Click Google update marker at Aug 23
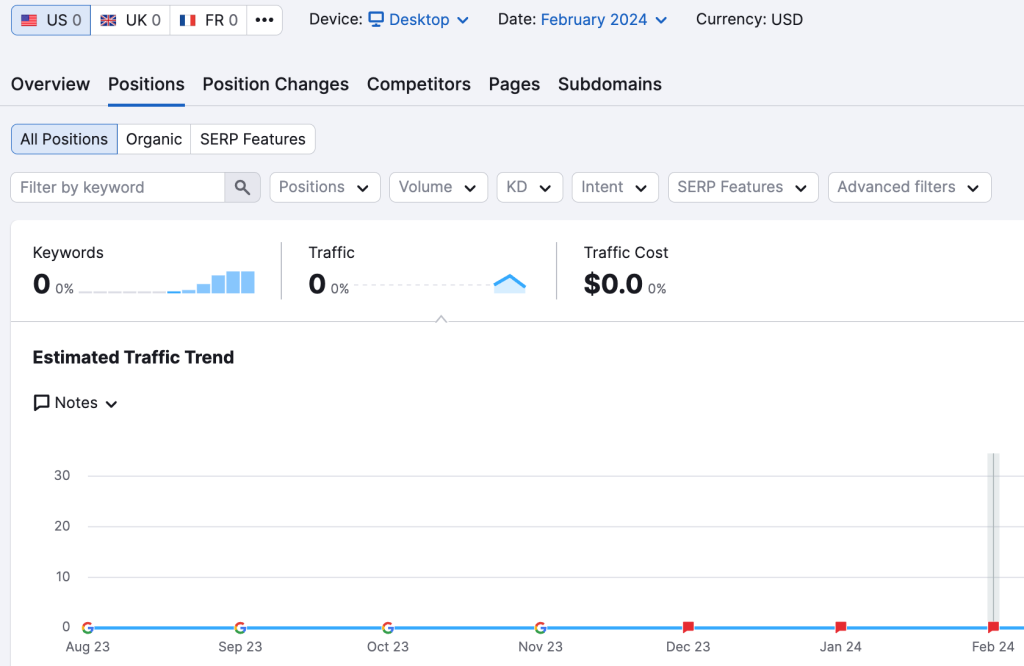This screenshot has width=1024, height=666. (88, 627)
